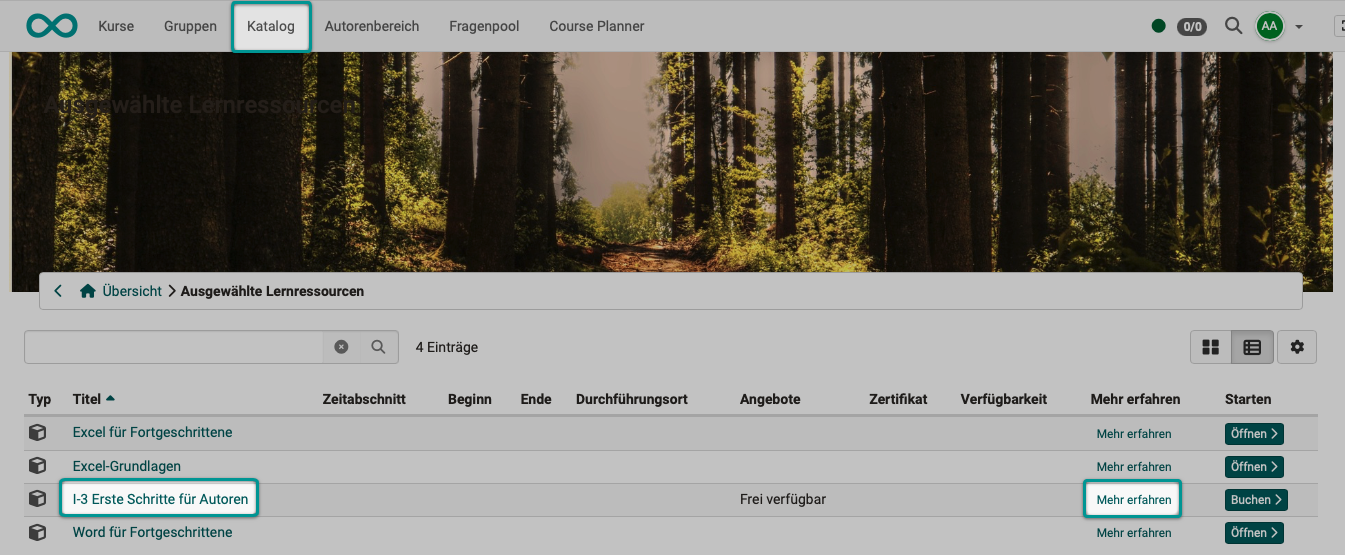The width and height of the screenshot is (1345, 555).
Task: Click Mehr erfahren for Excel für Fortgeschrittene
Action: point(1134,434)
